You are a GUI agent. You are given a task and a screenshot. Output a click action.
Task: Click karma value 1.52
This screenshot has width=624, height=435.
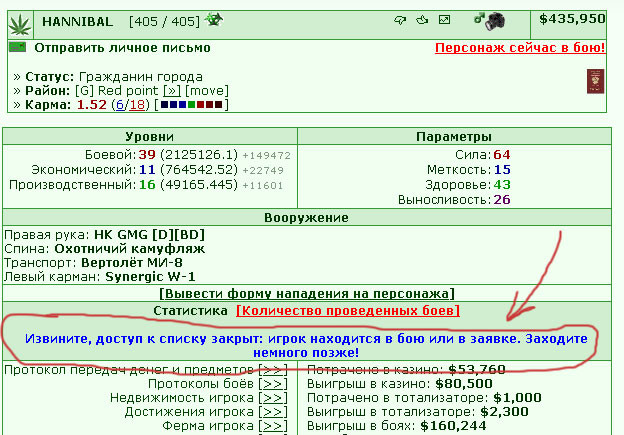pos(92,105)
